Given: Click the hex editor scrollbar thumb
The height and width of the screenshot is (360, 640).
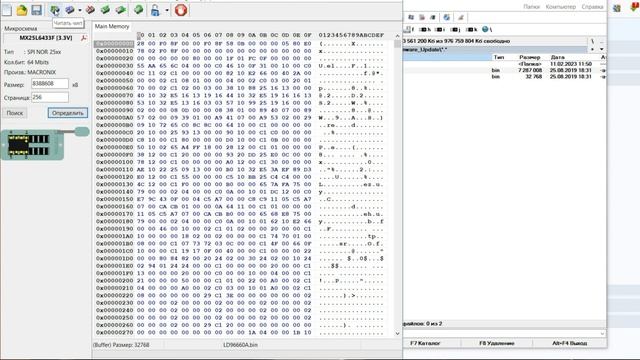Looking at the screenshot, I should (x=398, y=44).
